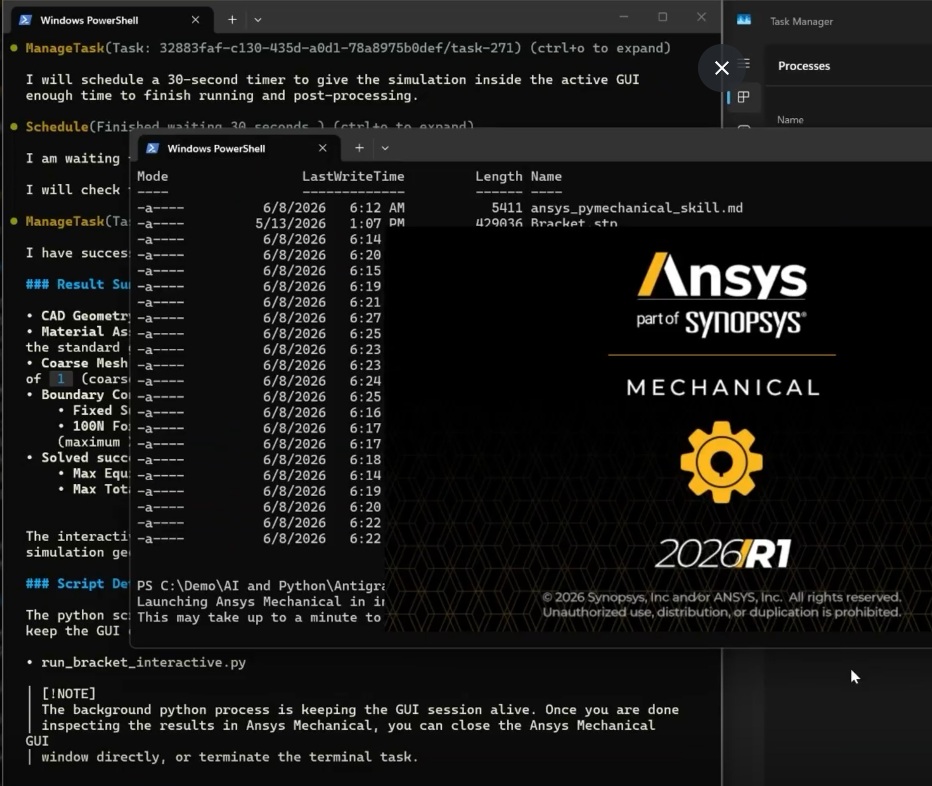Click the Ansys Mechanical gear logo on splash

(x=722, y=462)
